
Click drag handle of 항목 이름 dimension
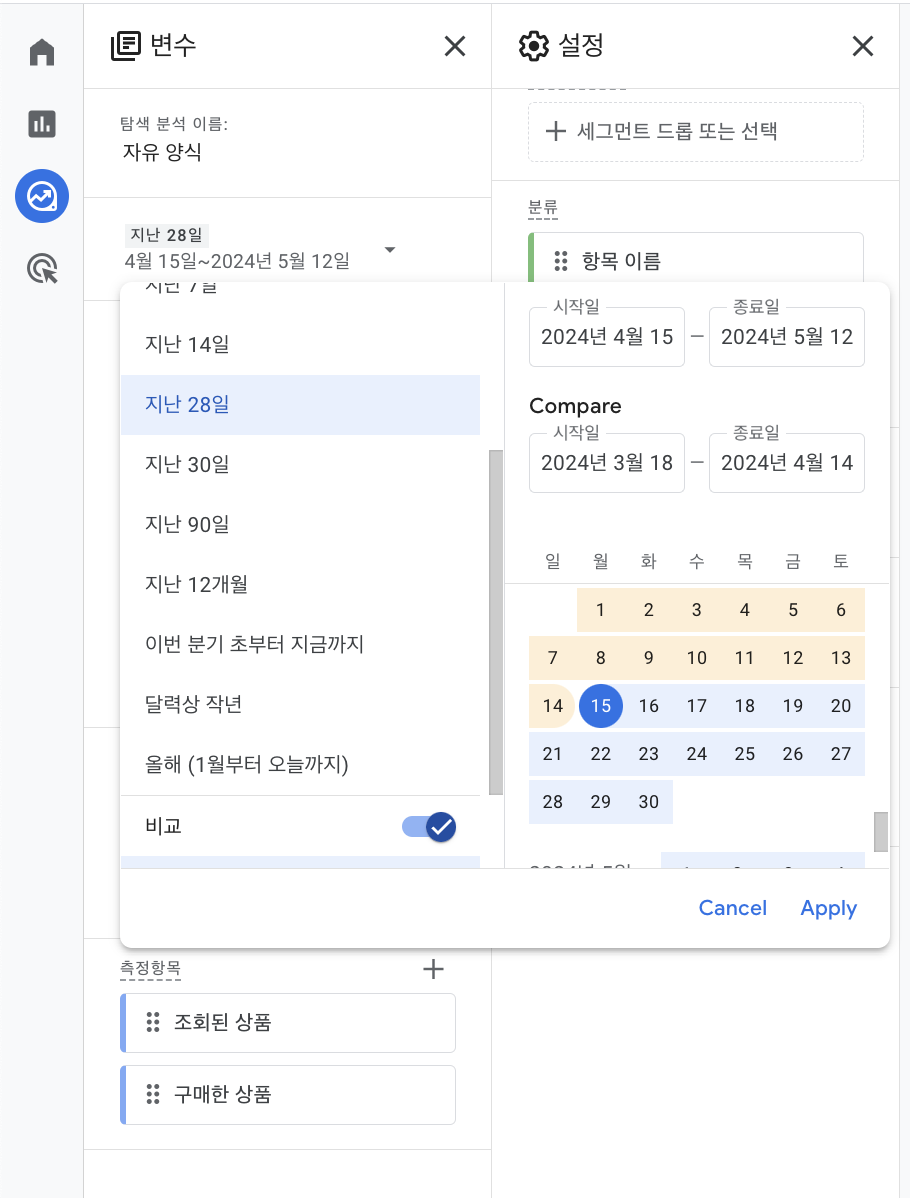(x=561, y=261)
